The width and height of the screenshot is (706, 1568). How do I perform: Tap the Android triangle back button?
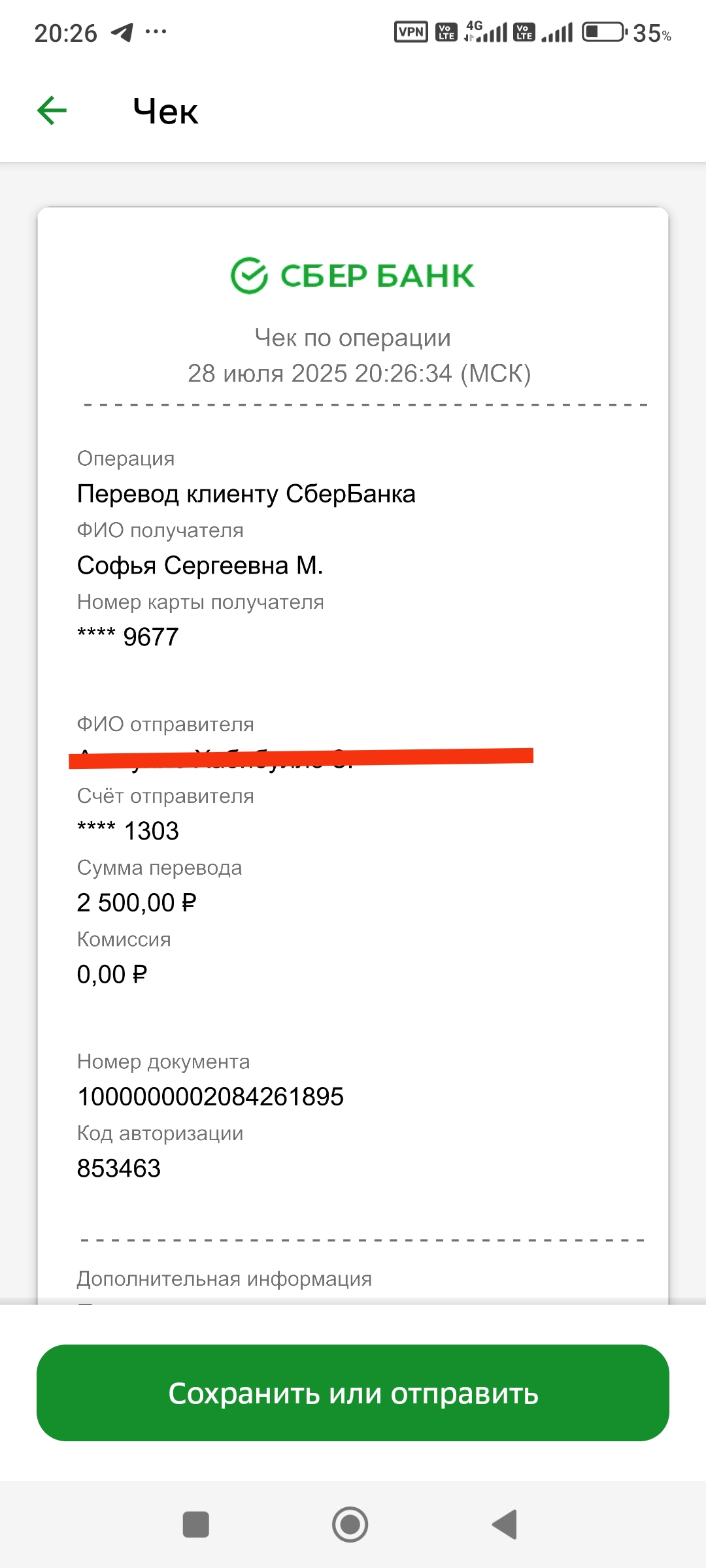click(x=505, y=1525)
